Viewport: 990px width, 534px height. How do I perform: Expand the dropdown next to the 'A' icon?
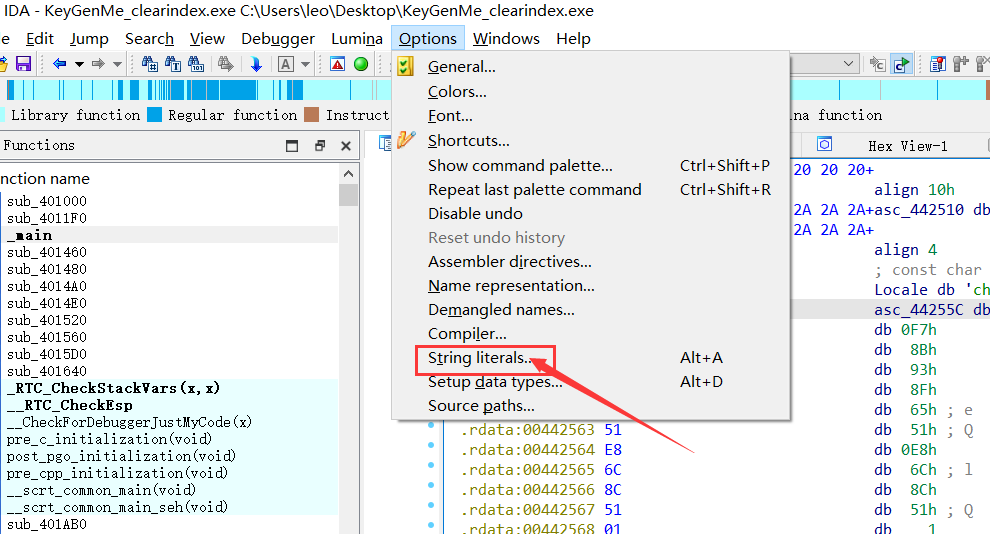tap(306, 64)
